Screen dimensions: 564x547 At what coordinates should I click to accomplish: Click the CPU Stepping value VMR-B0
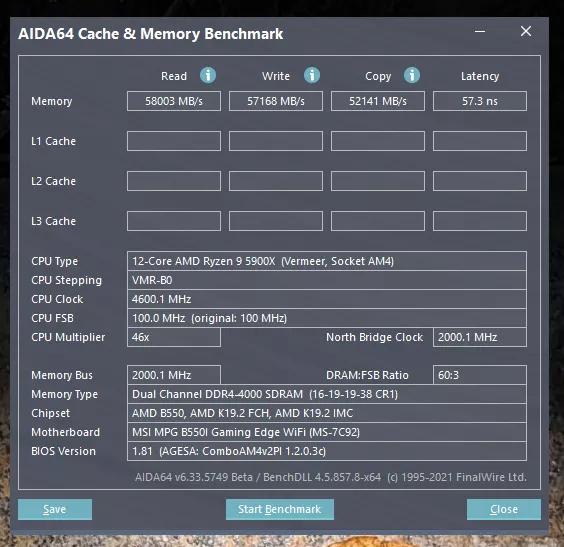tap(327, 280)
